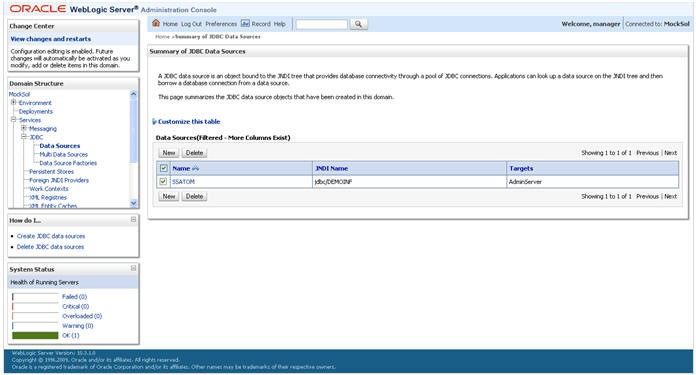This screenshot has height=375, width=696.
Task: Click OK (1) status link
Action: 71,336
